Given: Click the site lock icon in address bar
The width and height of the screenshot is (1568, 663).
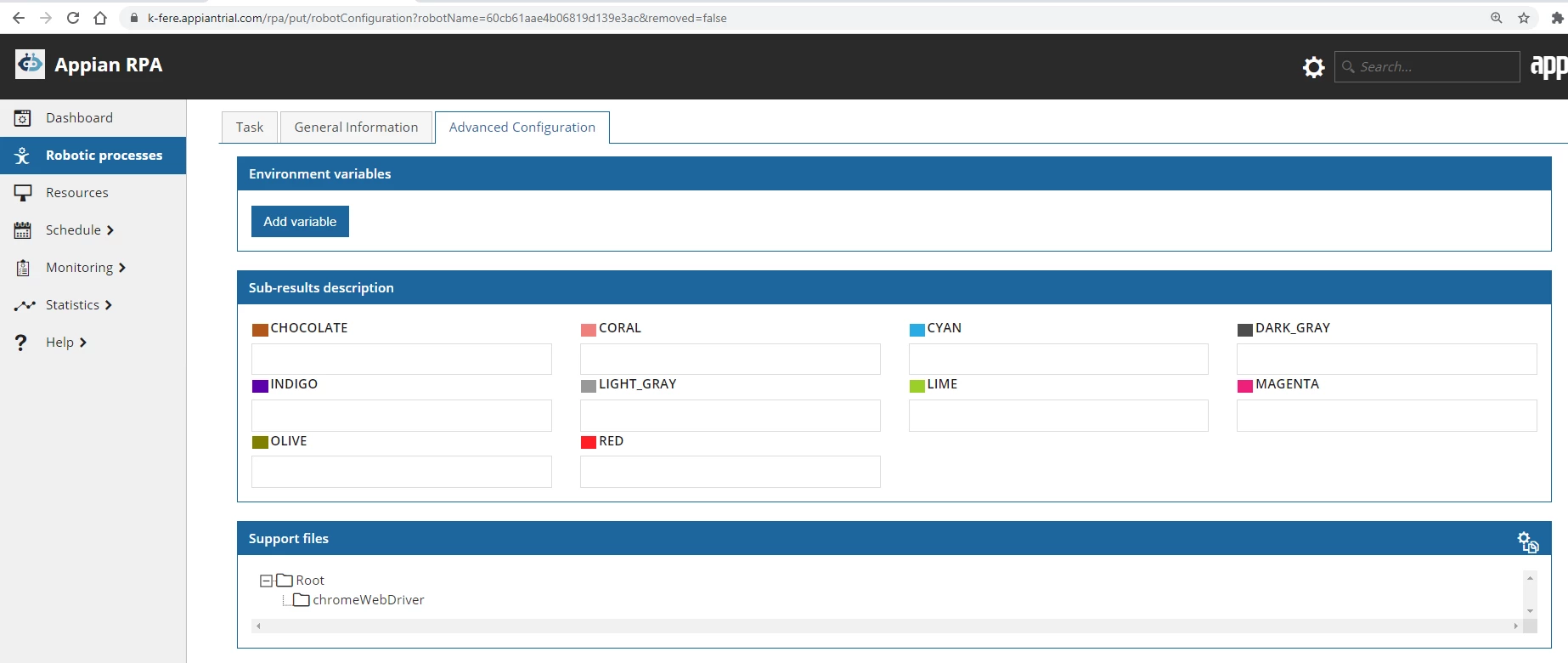Looking at the screenshot, I should pyautogui.click(x=133, y=18).
